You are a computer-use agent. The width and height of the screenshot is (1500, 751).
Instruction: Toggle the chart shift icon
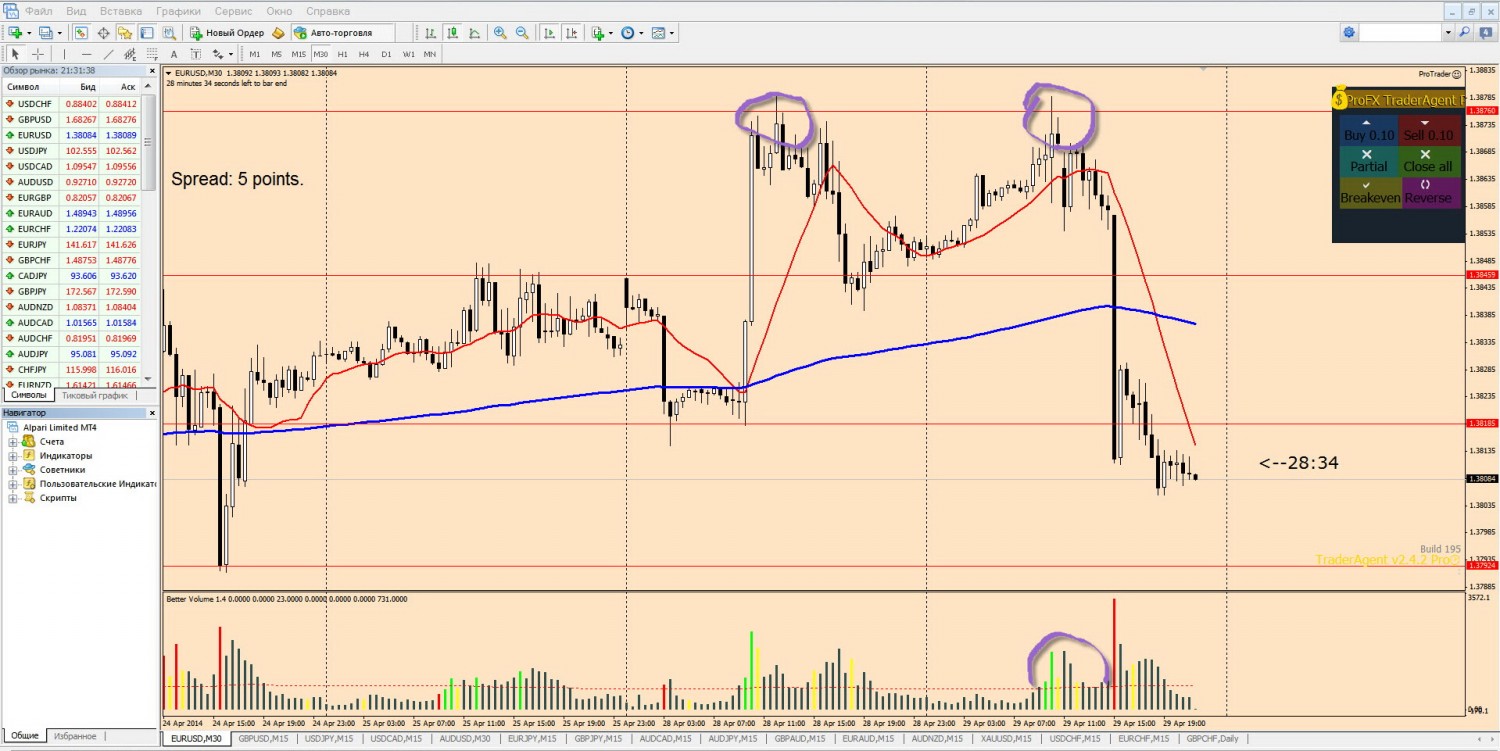pyautogui.click(x=571, y=33)
